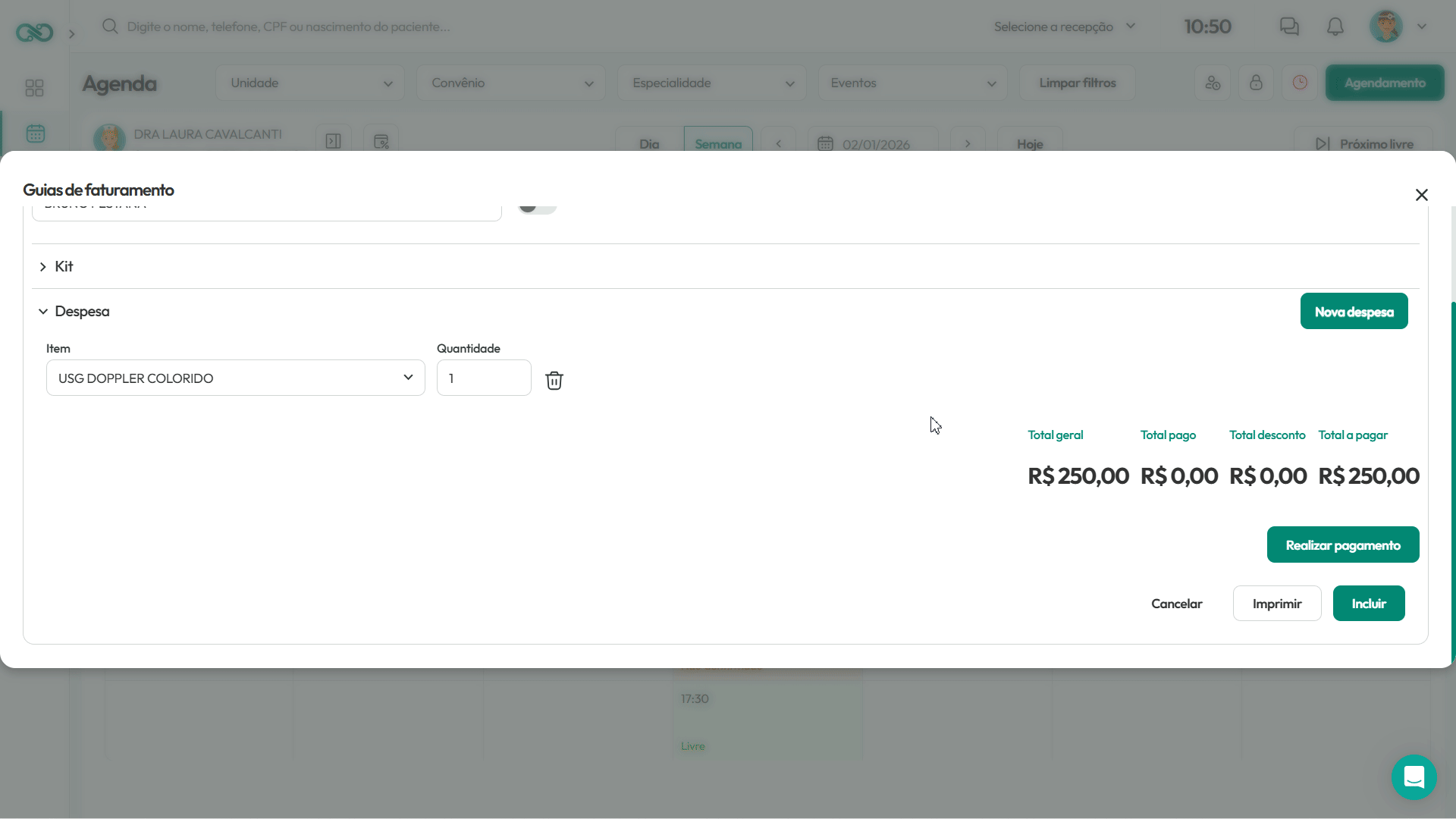This screenshot has width=1456, height=819.
Task: Click the calendar icon in sidebar
Action: pyautogui.click(x=35, y=133)
